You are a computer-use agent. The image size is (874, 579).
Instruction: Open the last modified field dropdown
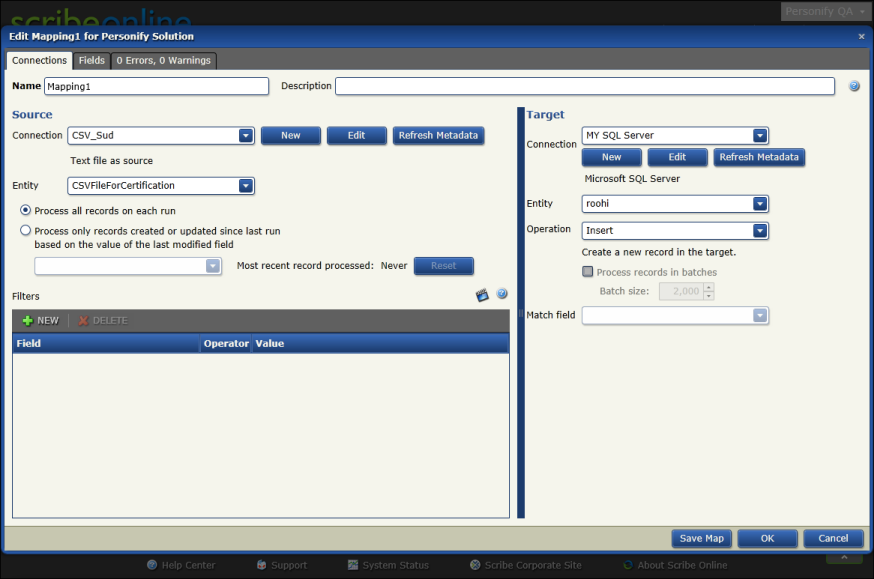click(x=212, y=266)
